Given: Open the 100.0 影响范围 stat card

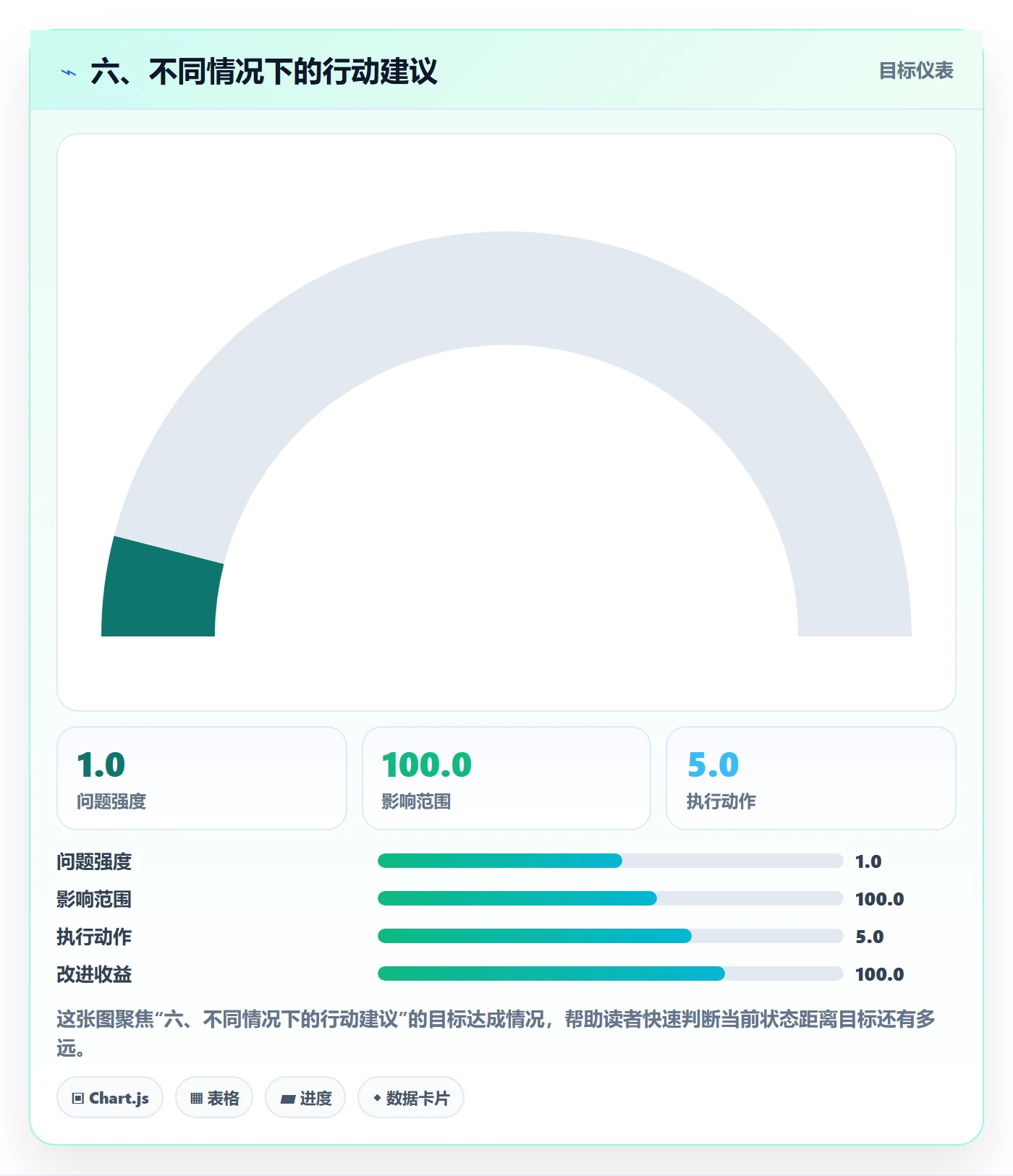Looking at the screenshot, I should tap(506, 778).
